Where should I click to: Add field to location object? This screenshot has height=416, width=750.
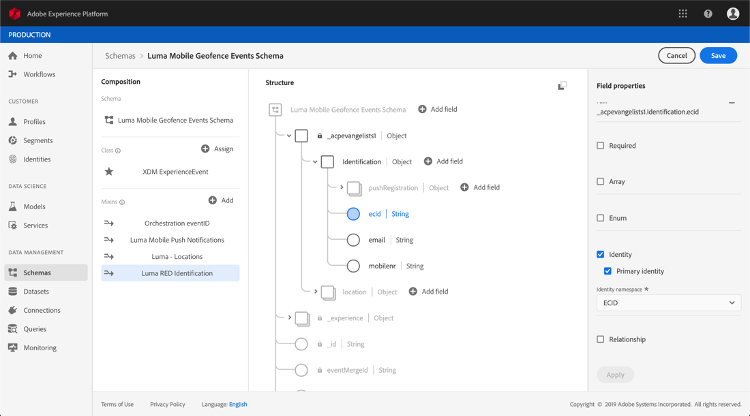coord(429,291)
